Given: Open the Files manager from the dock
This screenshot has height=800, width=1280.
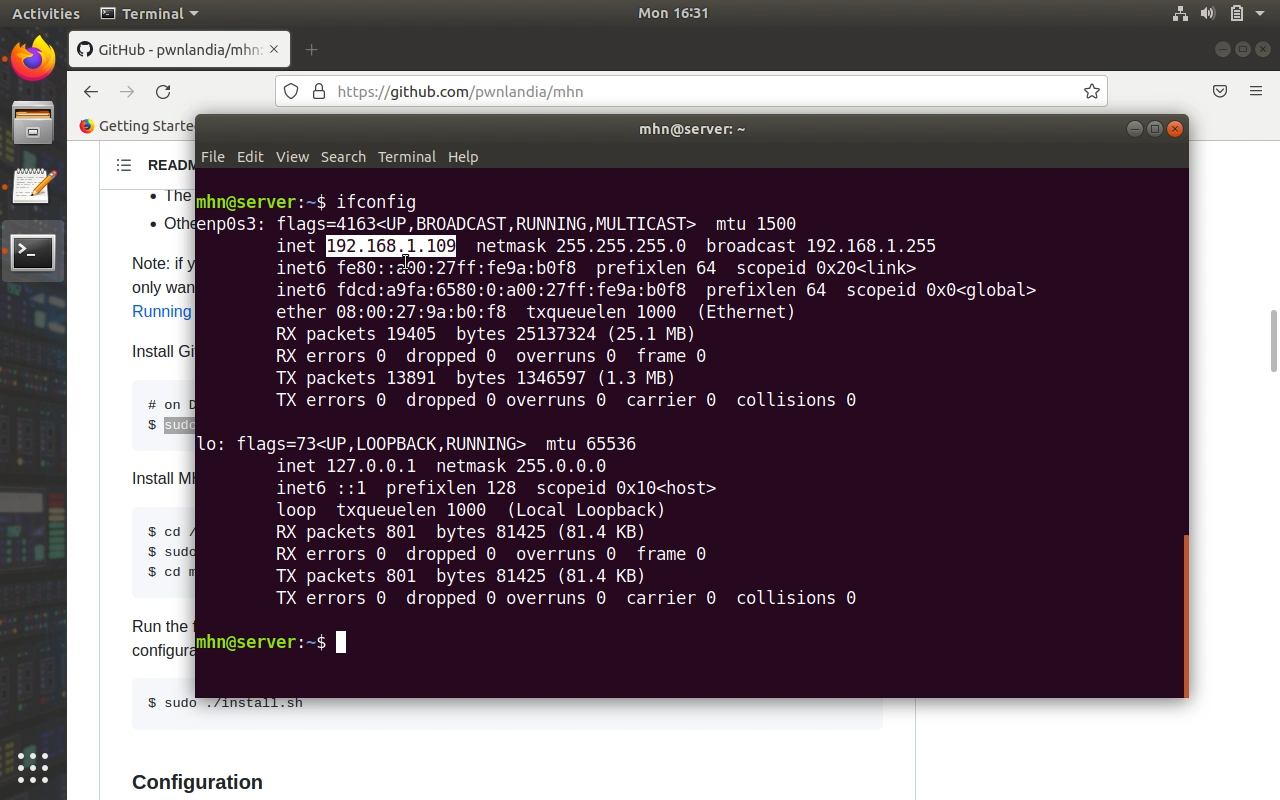Looking at the screenshot, I should point(33,123).
